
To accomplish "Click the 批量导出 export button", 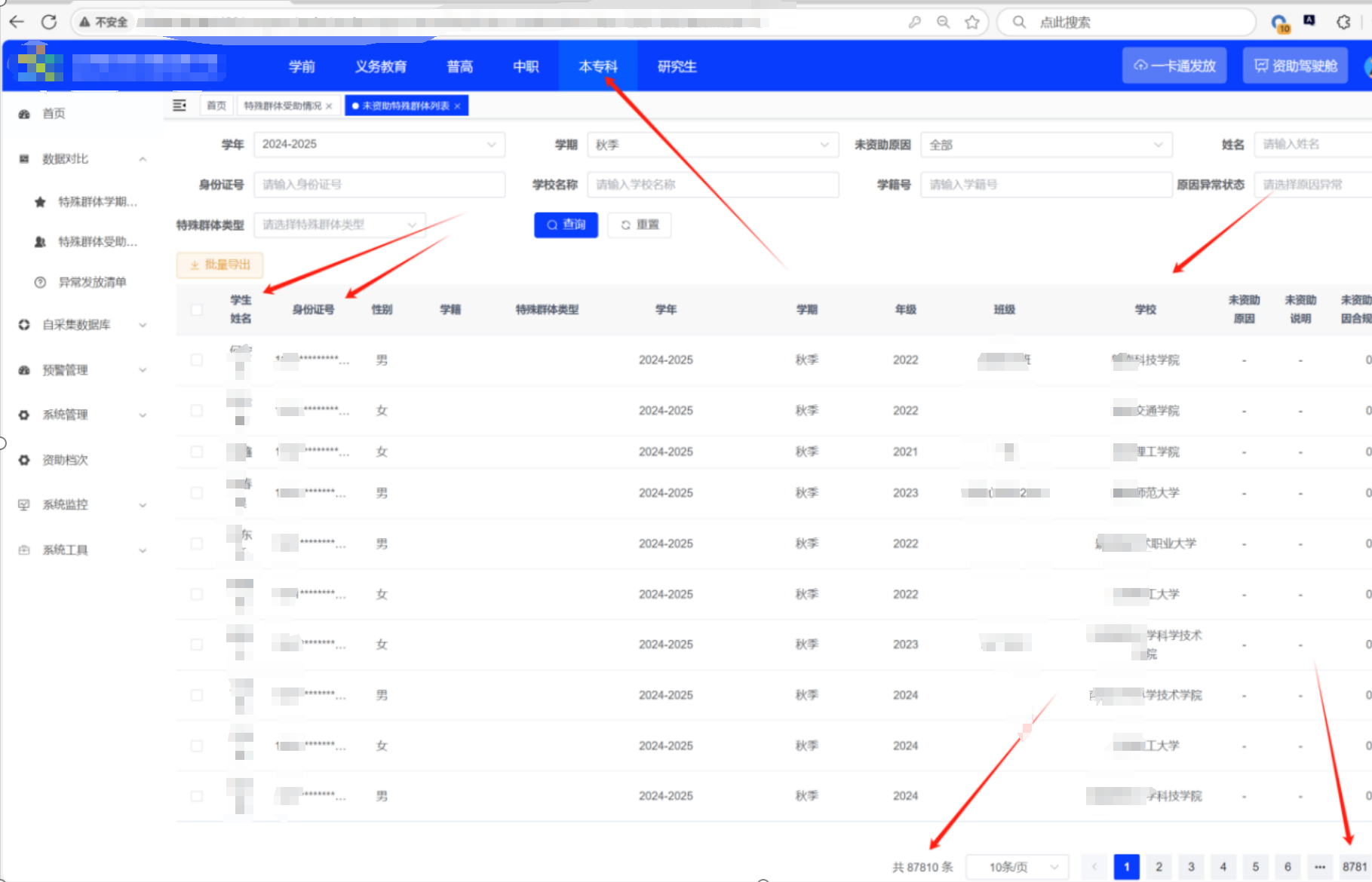I will (219, 265).
